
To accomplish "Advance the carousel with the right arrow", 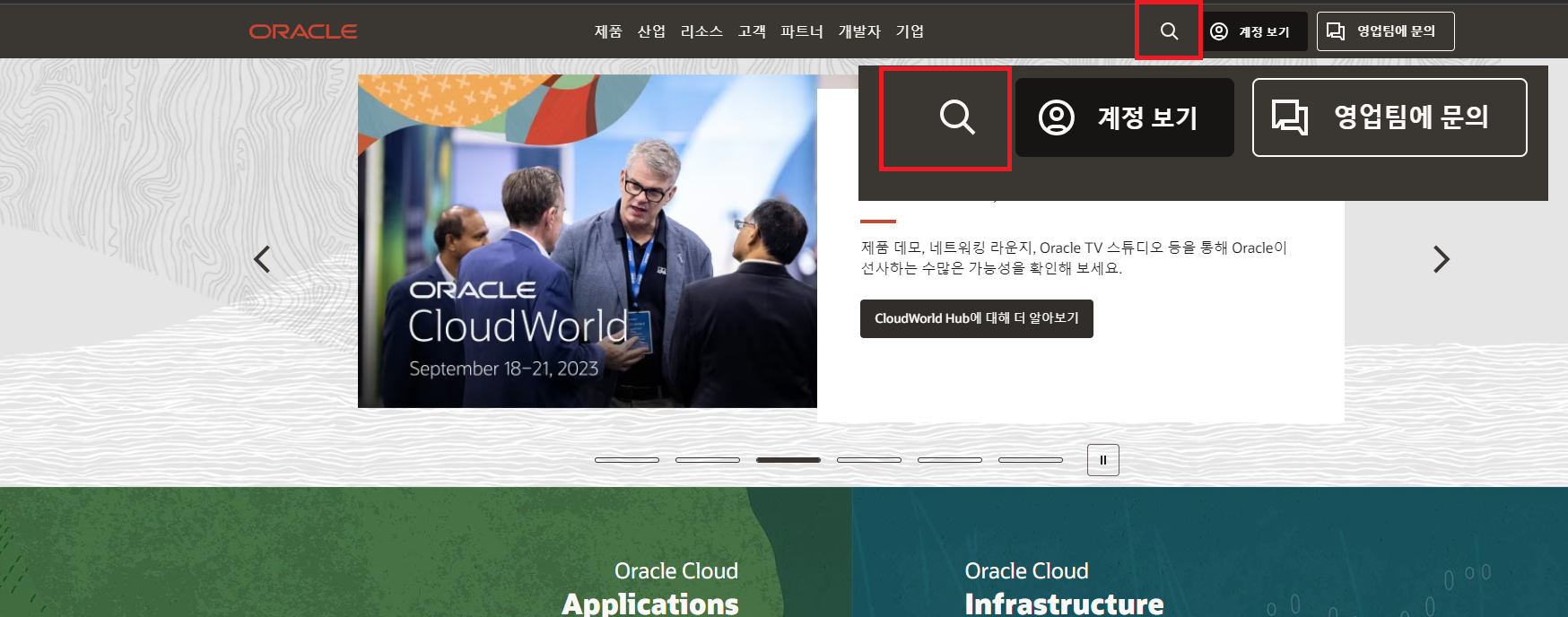I will (x=1441, y=259).
